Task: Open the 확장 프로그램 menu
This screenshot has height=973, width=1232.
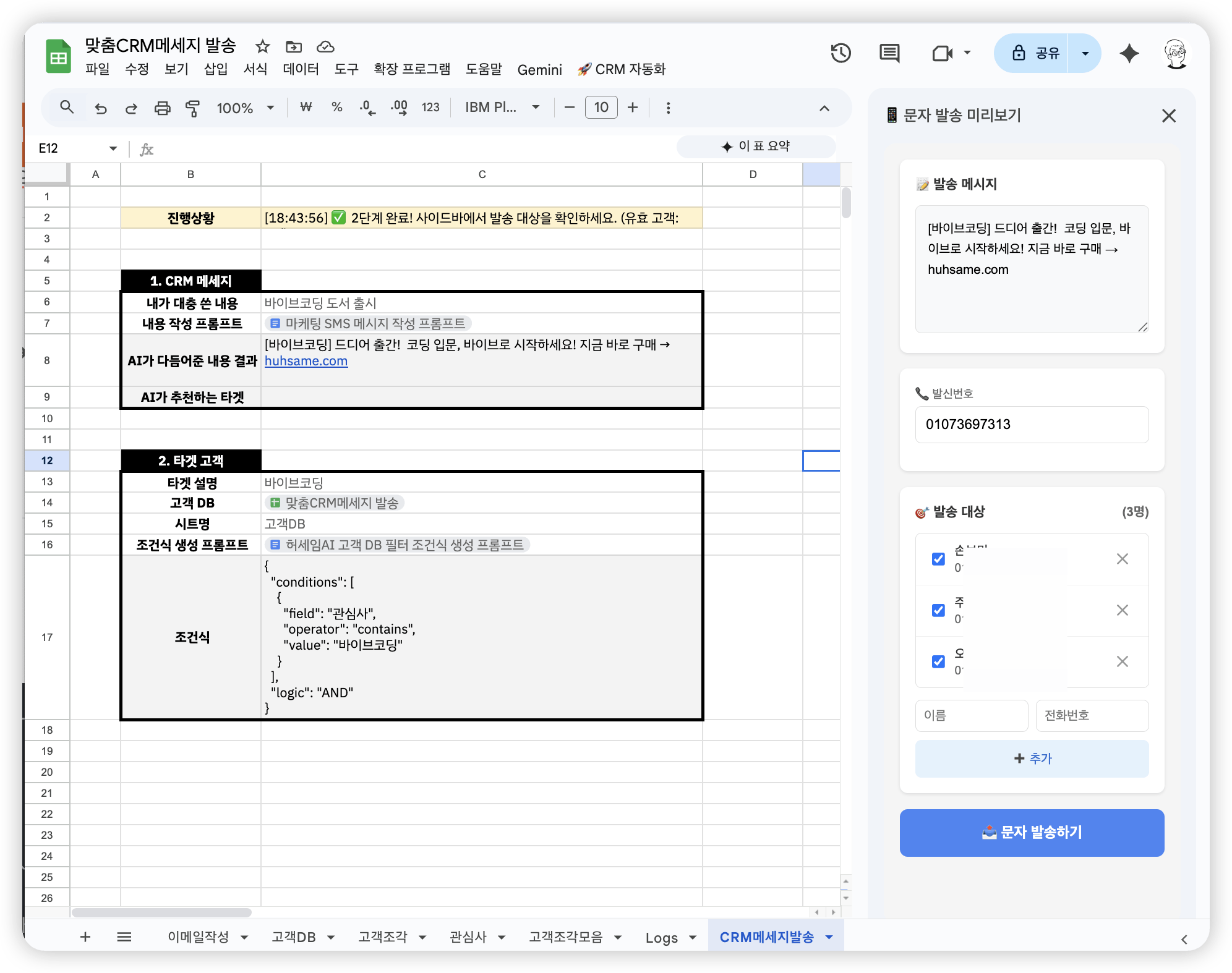Action: pos(411,69)
